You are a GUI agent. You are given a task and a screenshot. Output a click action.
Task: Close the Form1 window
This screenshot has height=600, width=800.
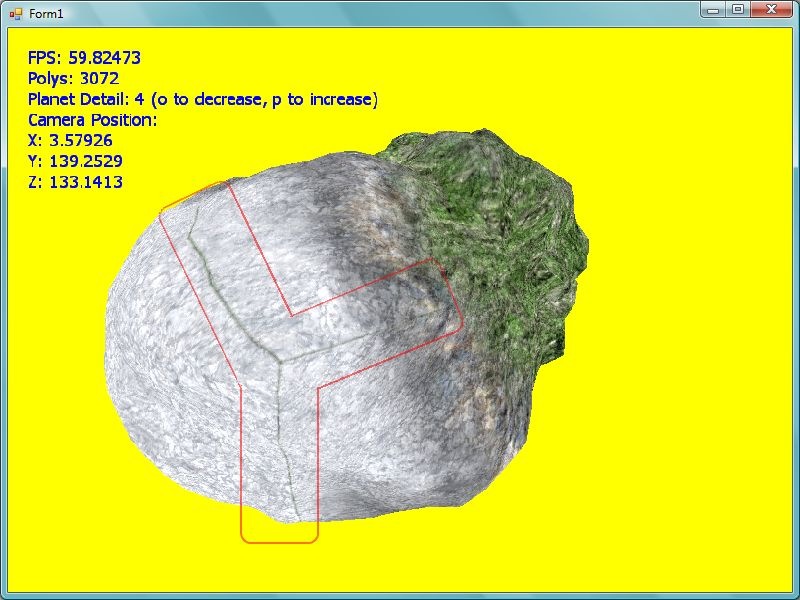tap(771, 10)
